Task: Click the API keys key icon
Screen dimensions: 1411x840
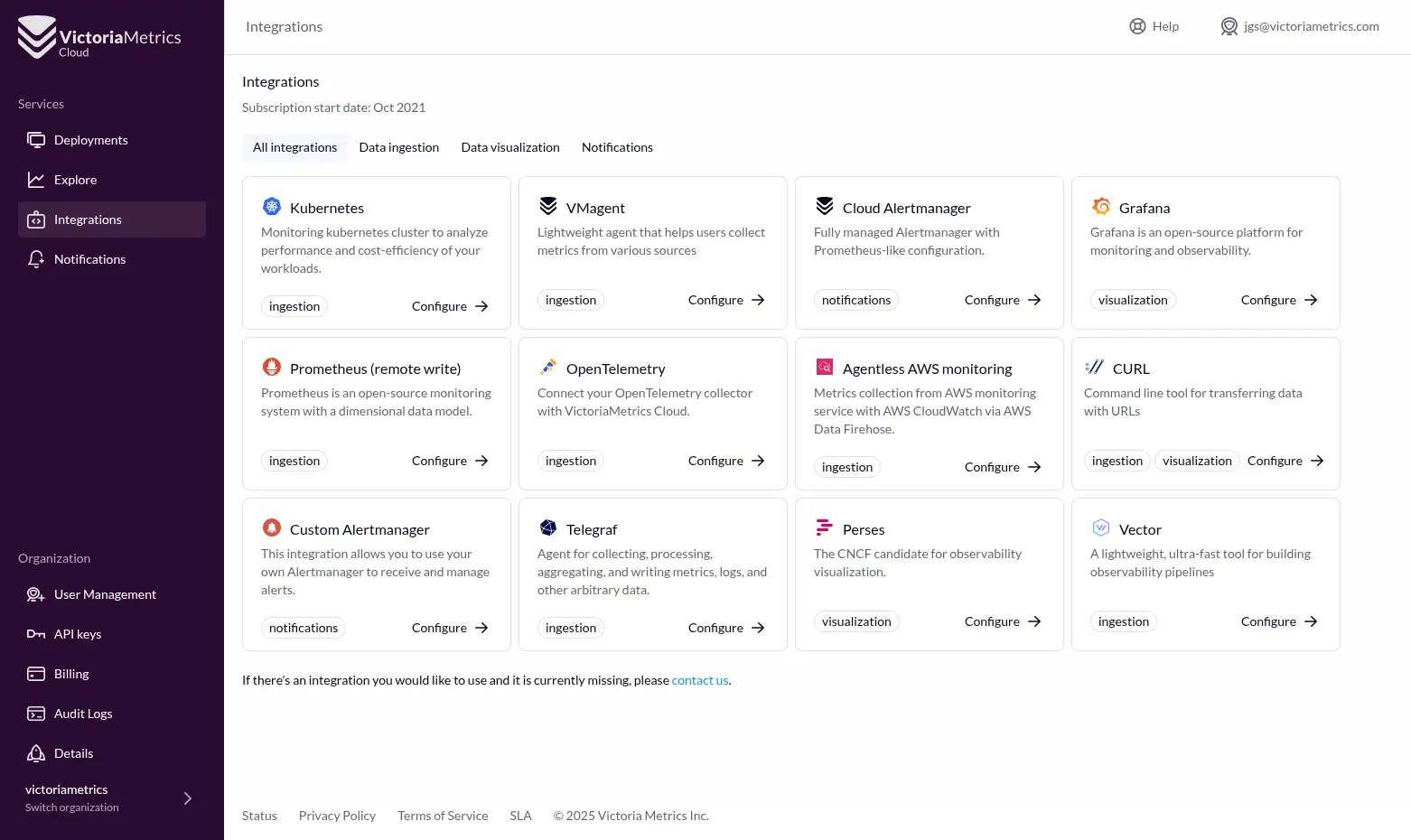Action: [36, 634]
